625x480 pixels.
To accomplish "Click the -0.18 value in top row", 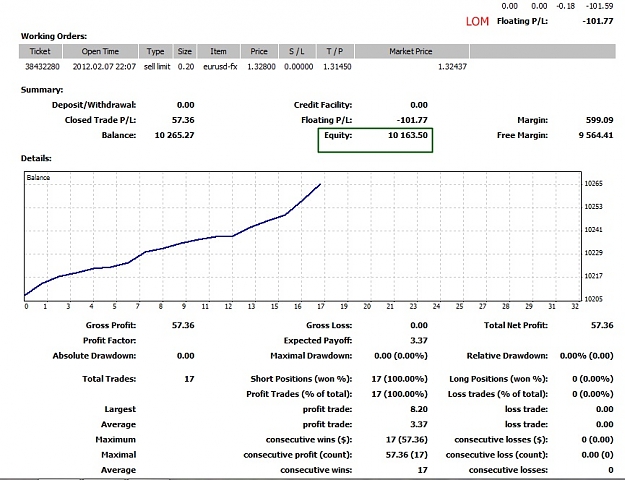I will (x=566, y=6).
